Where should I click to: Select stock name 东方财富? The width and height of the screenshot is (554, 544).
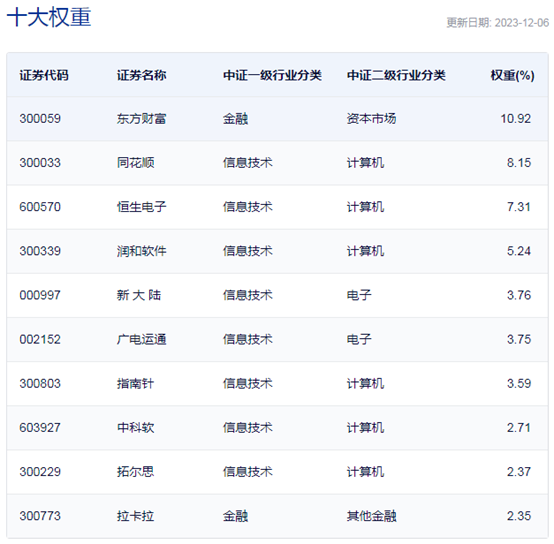(x=141, y=119)
